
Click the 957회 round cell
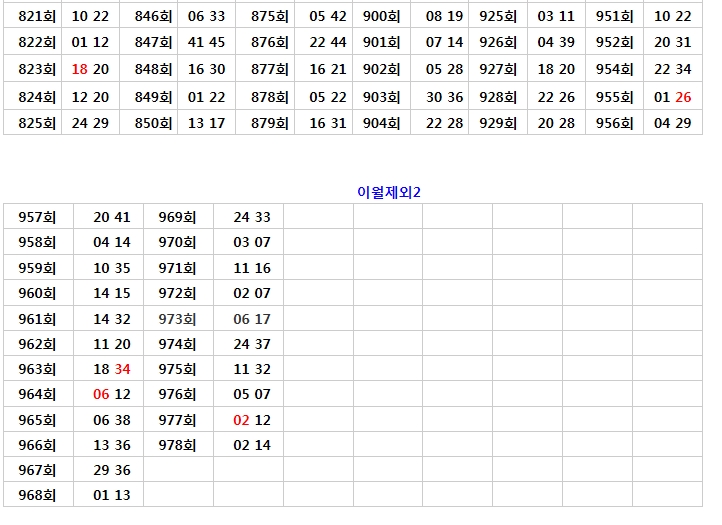coord(37,217)
